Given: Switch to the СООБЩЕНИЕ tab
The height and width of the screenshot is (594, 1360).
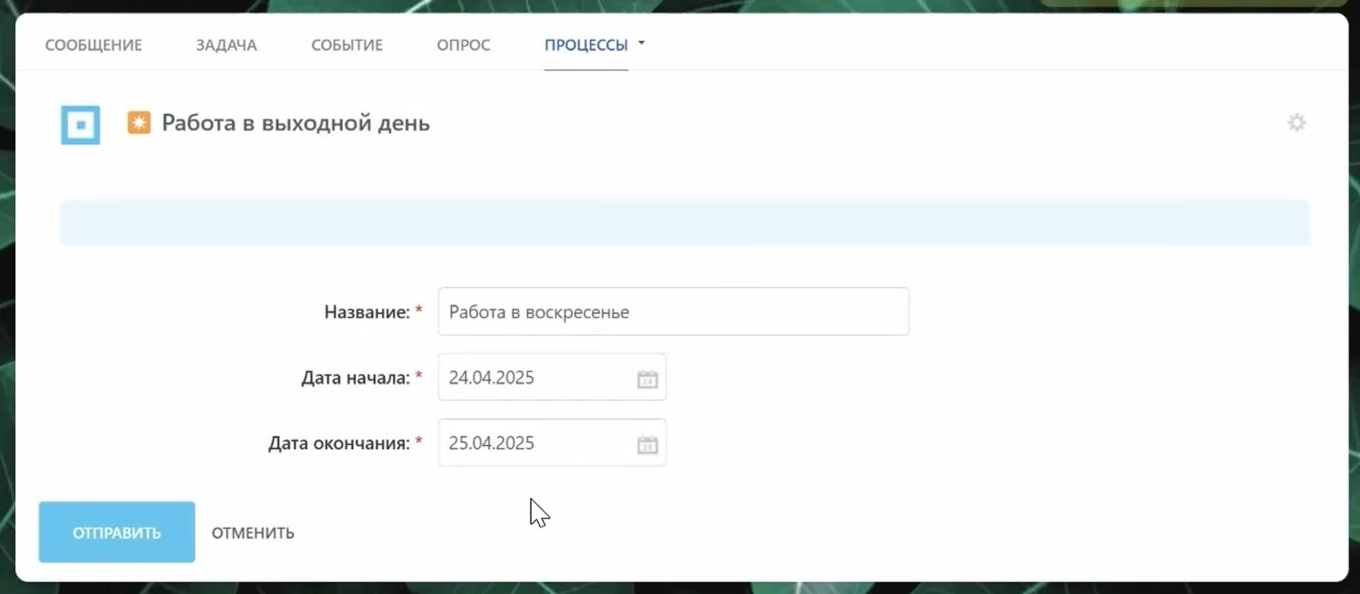Looking at the screenshot, I should coord(93,44).
